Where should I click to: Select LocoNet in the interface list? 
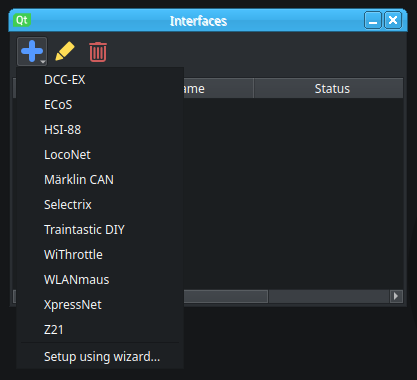[x=100, y=155]
